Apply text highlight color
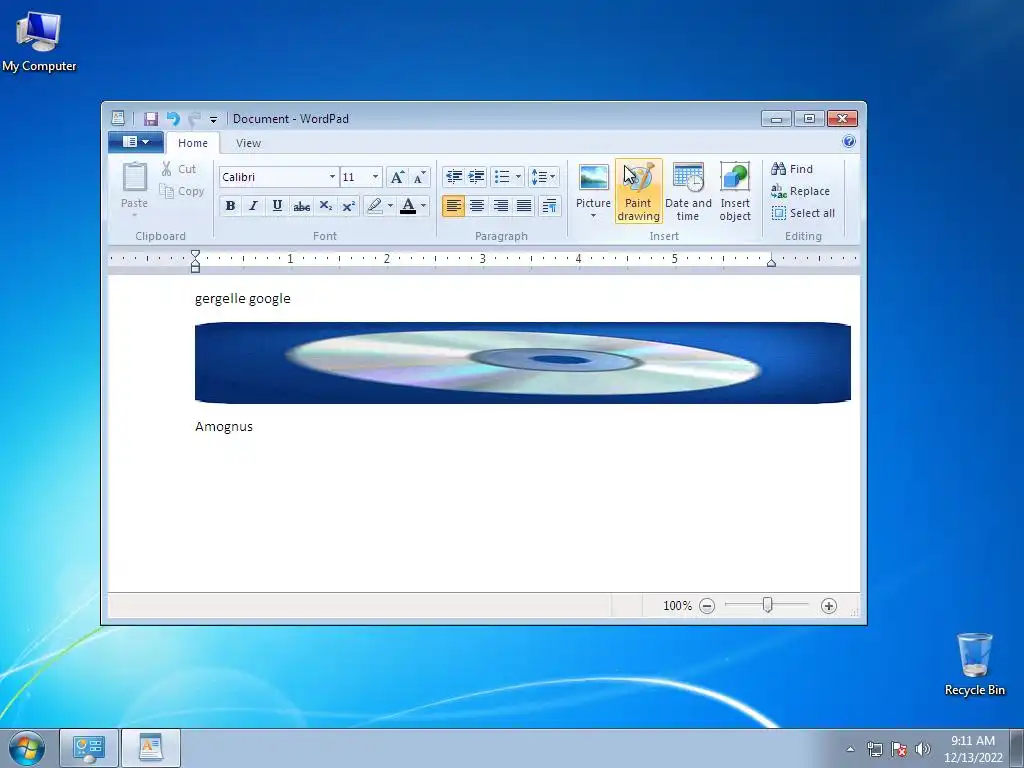 click(375, 206)
